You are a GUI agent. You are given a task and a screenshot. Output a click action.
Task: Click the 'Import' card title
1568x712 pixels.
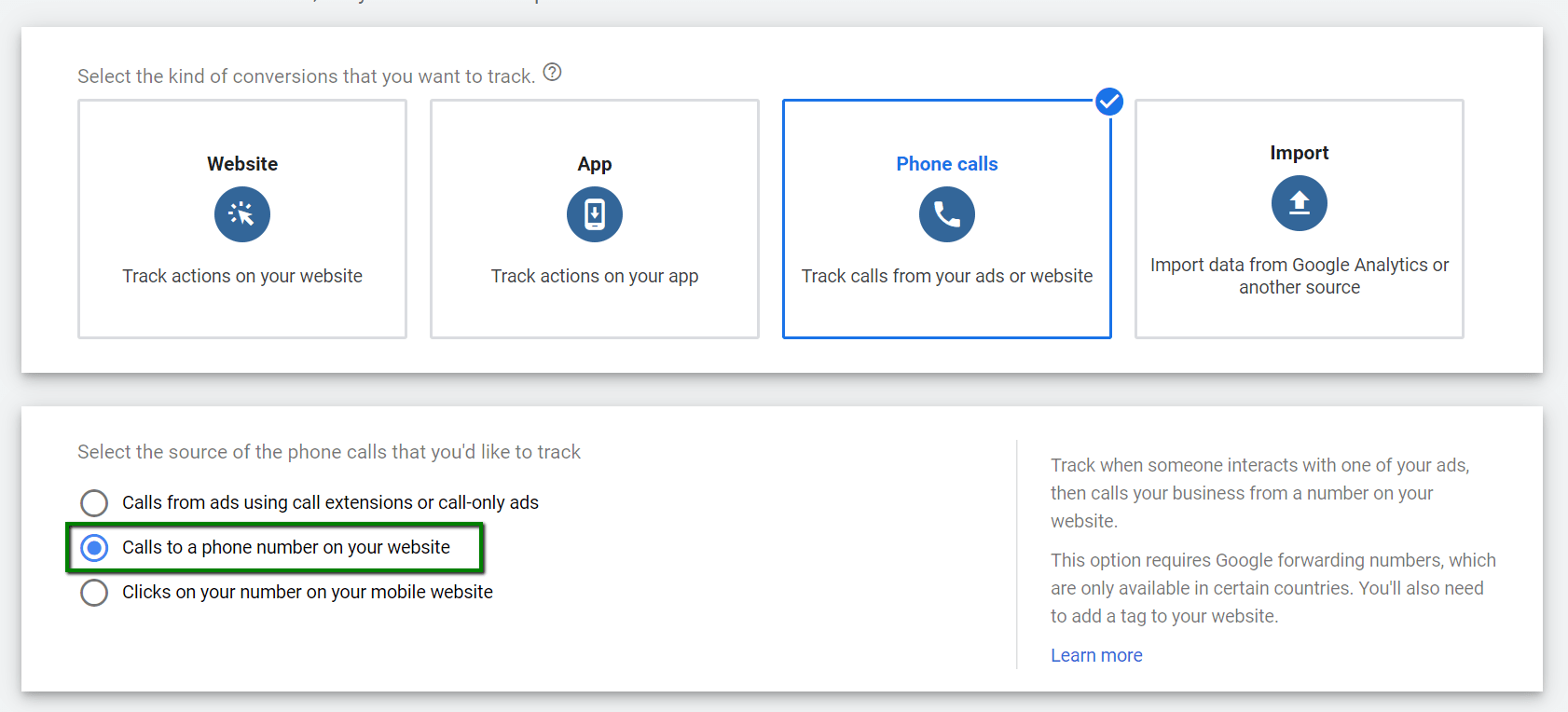coord(1300,153)
